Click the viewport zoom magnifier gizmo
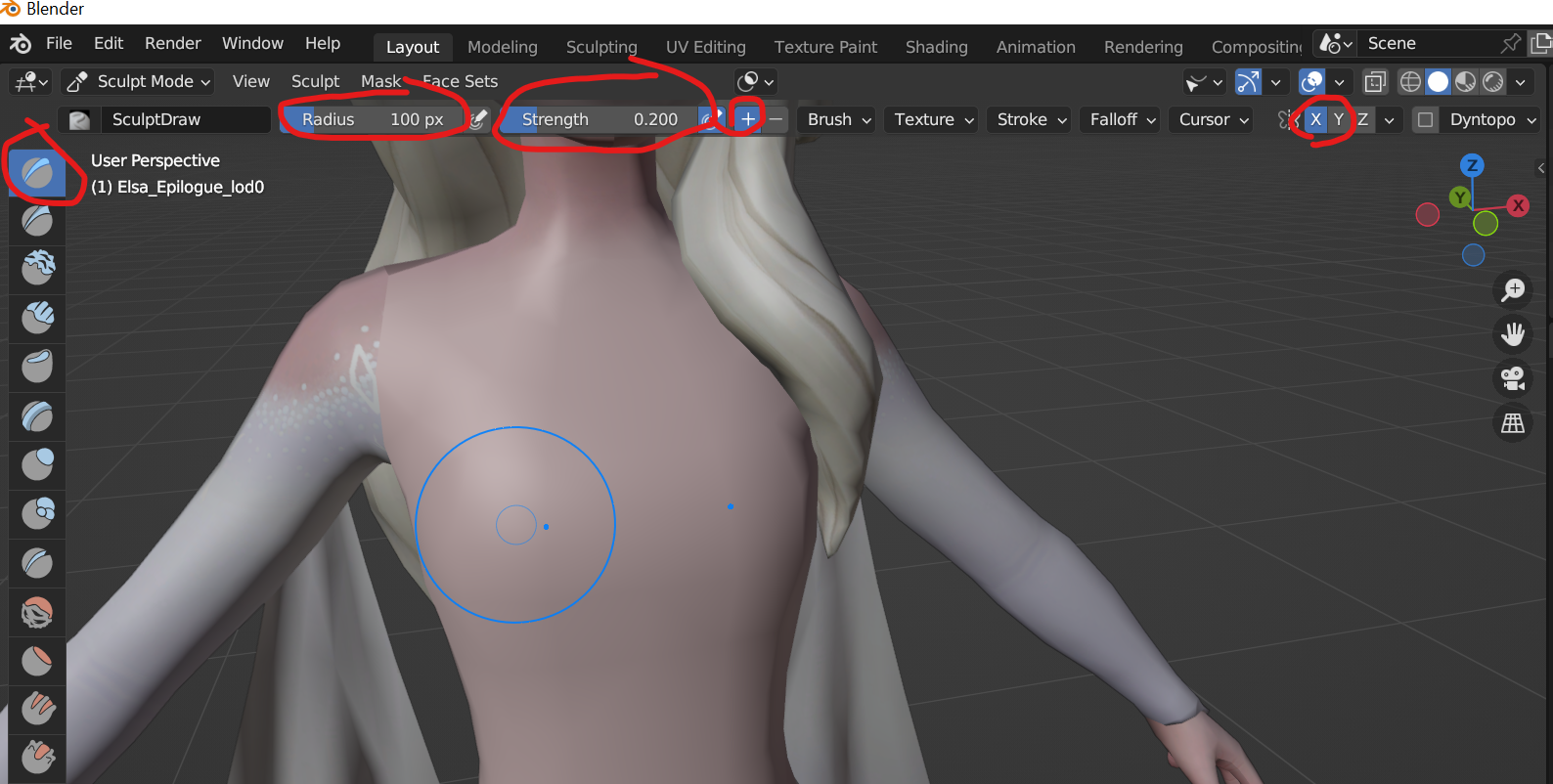 (x=1513, y=289)
